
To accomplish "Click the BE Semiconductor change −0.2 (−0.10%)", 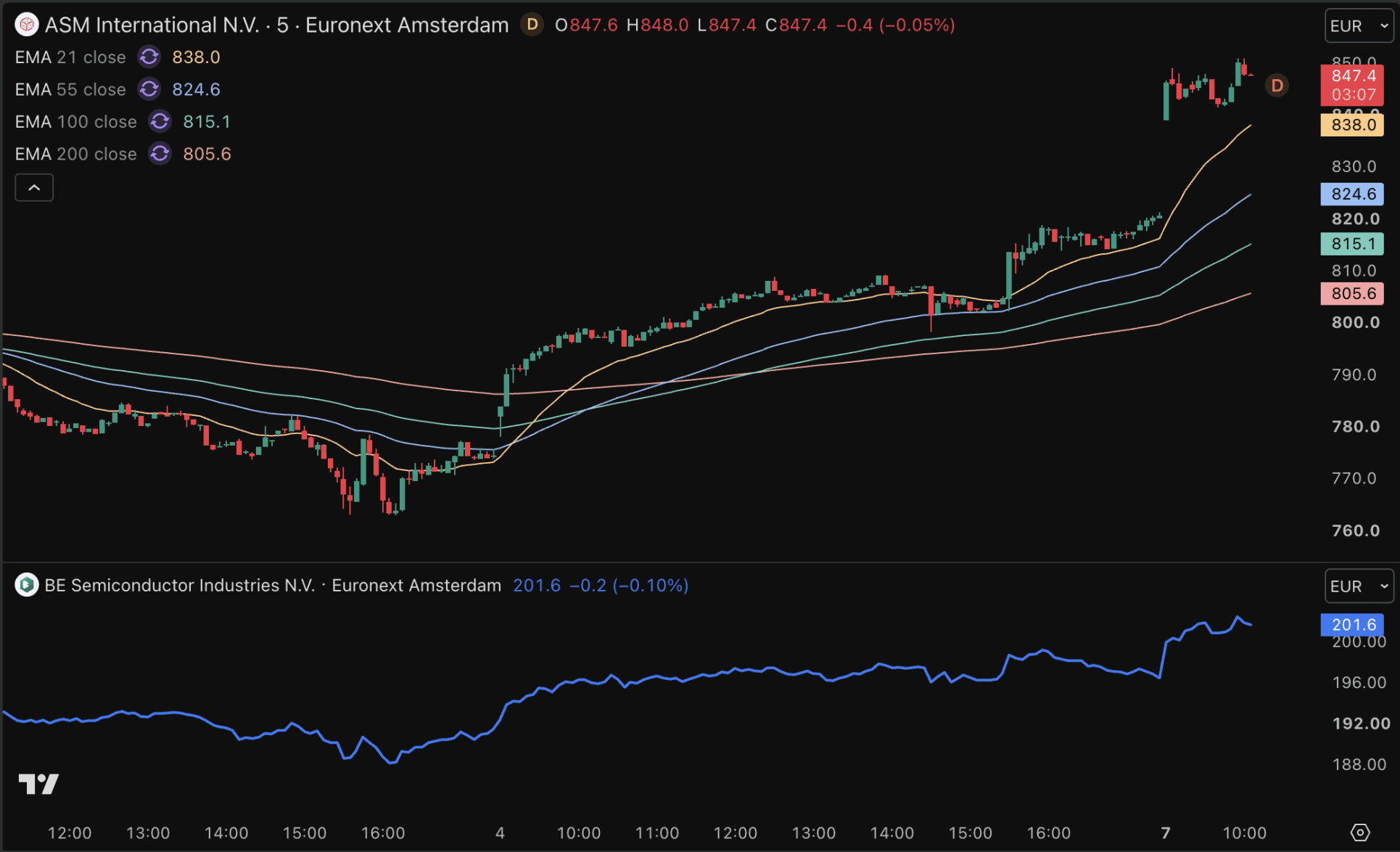I will (629, 585).
